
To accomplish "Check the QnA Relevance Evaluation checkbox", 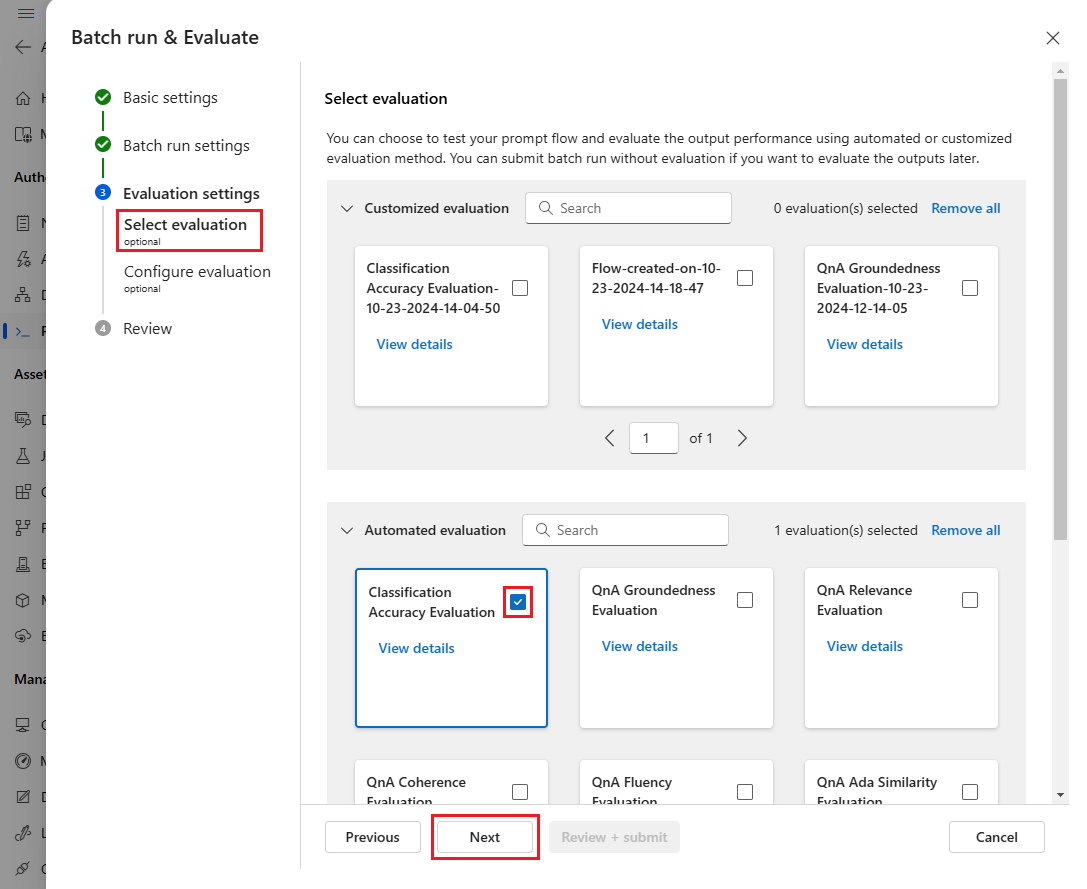I will click(x=970, y=600).
